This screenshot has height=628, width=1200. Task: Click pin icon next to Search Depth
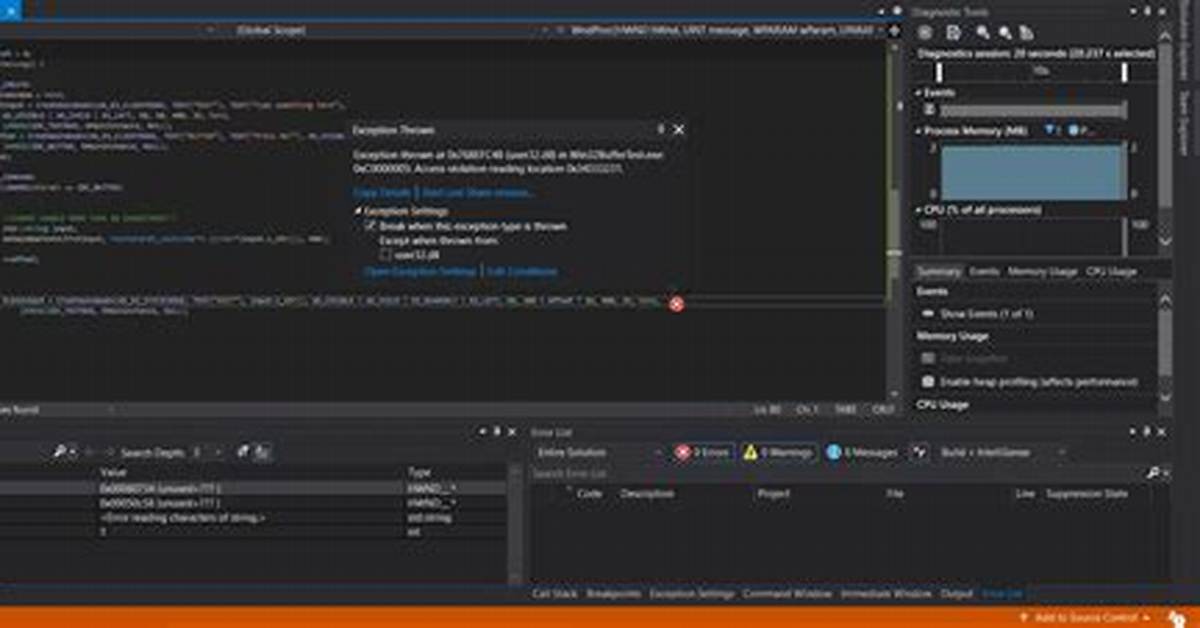coord(242,452)
